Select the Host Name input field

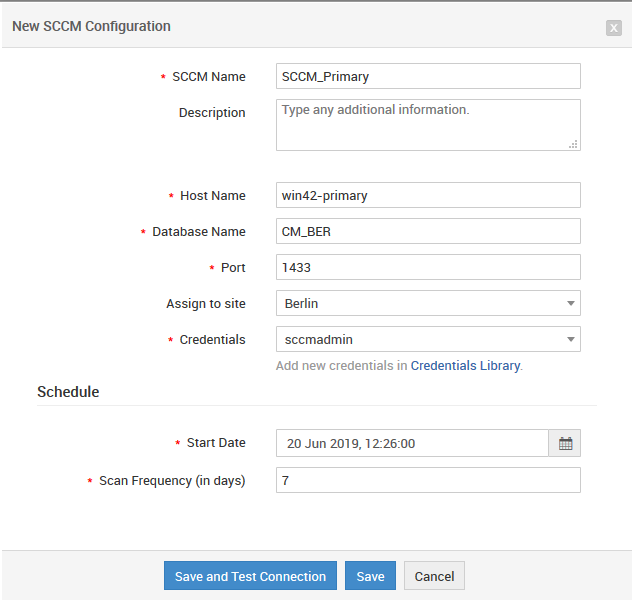(x=428, y=196)
